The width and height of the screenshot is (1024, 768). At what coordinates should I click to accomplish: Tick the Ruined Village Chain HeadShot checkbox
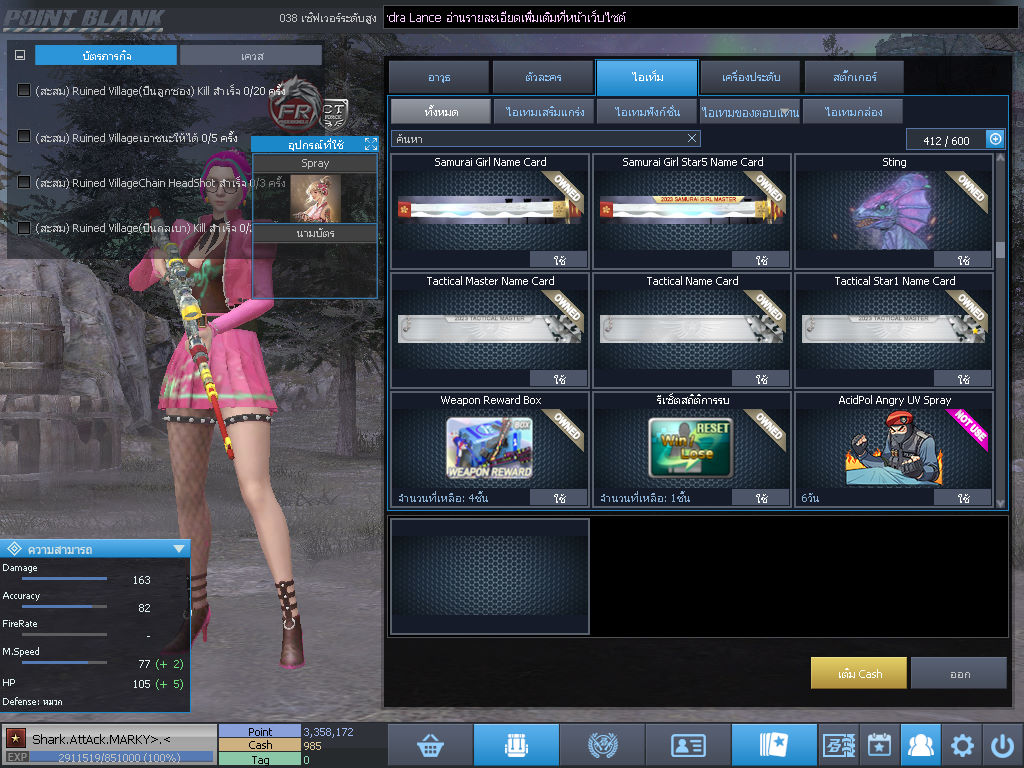pos(24,182)
